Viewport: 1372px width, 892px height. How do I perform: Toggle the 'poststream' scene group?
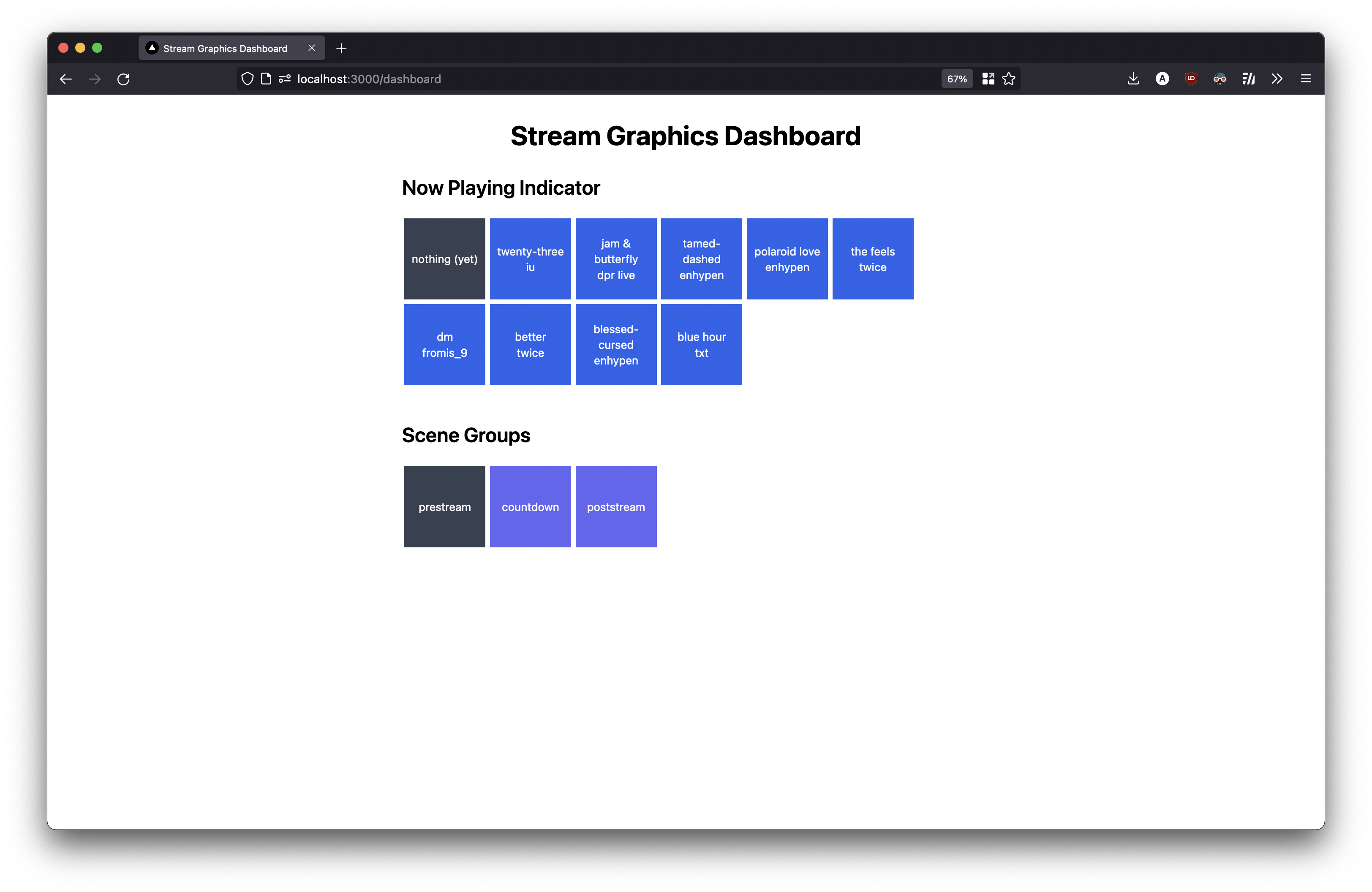615,506
